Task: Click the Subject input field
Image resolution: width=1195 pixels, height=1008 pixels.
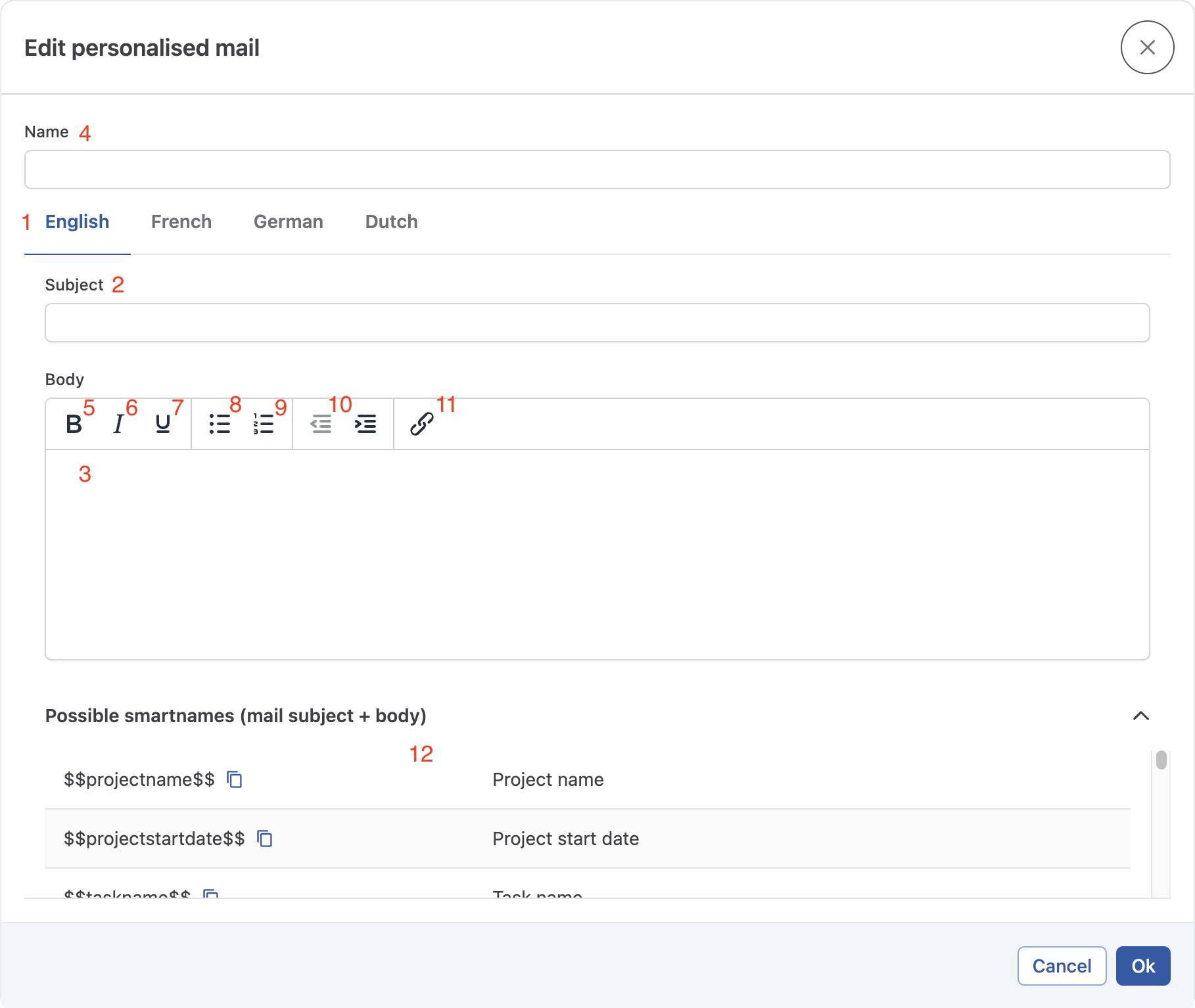Action: 597,323
